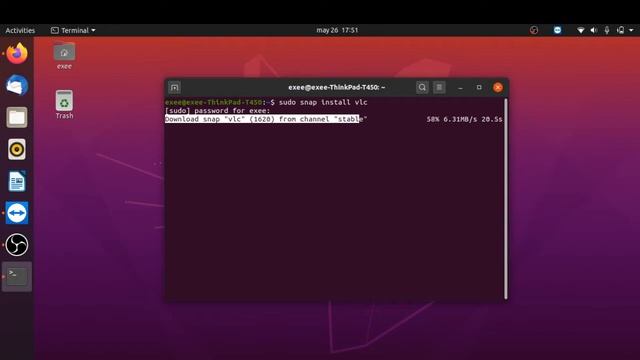Click the green prompt 'exee@exee-ThinkPad-T450'
Screen dimensions: 640x360
(x=213, y=102)
